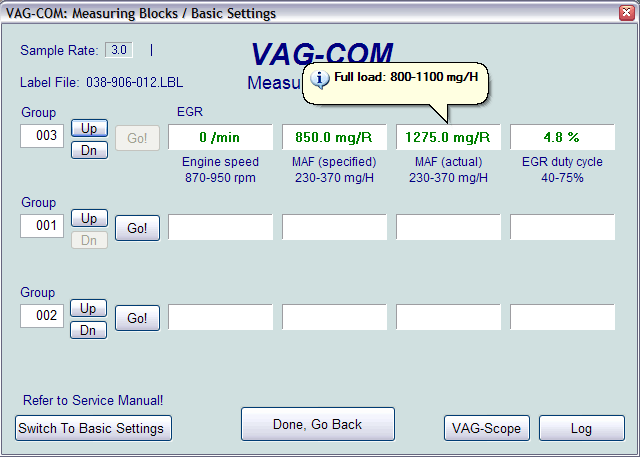The height and width of the screenshot is (457, 640).
Task: Click the Group 002 number field
Action: point(42,315)
